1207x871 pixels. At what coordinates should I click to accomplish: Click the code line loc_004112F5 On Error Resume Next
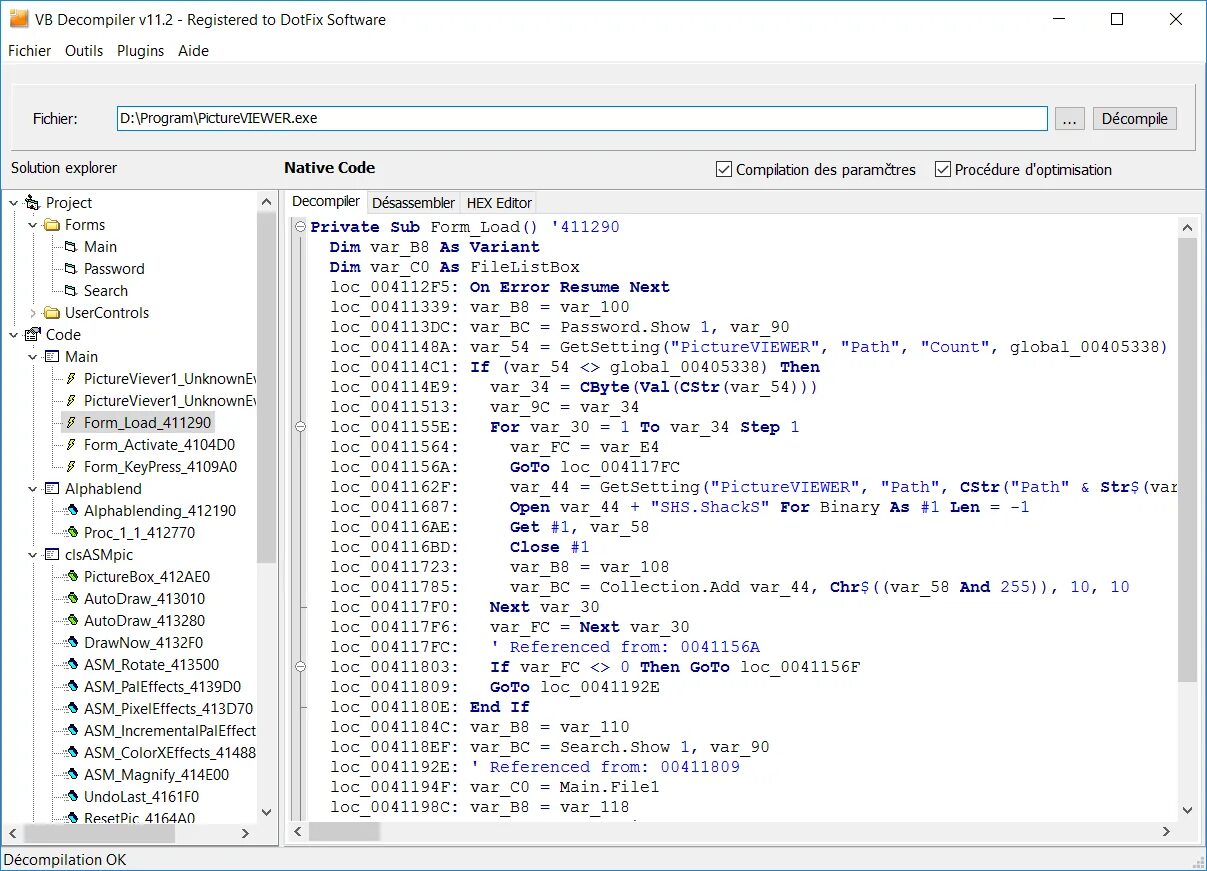pyautogui.click(x=500, y=287)
